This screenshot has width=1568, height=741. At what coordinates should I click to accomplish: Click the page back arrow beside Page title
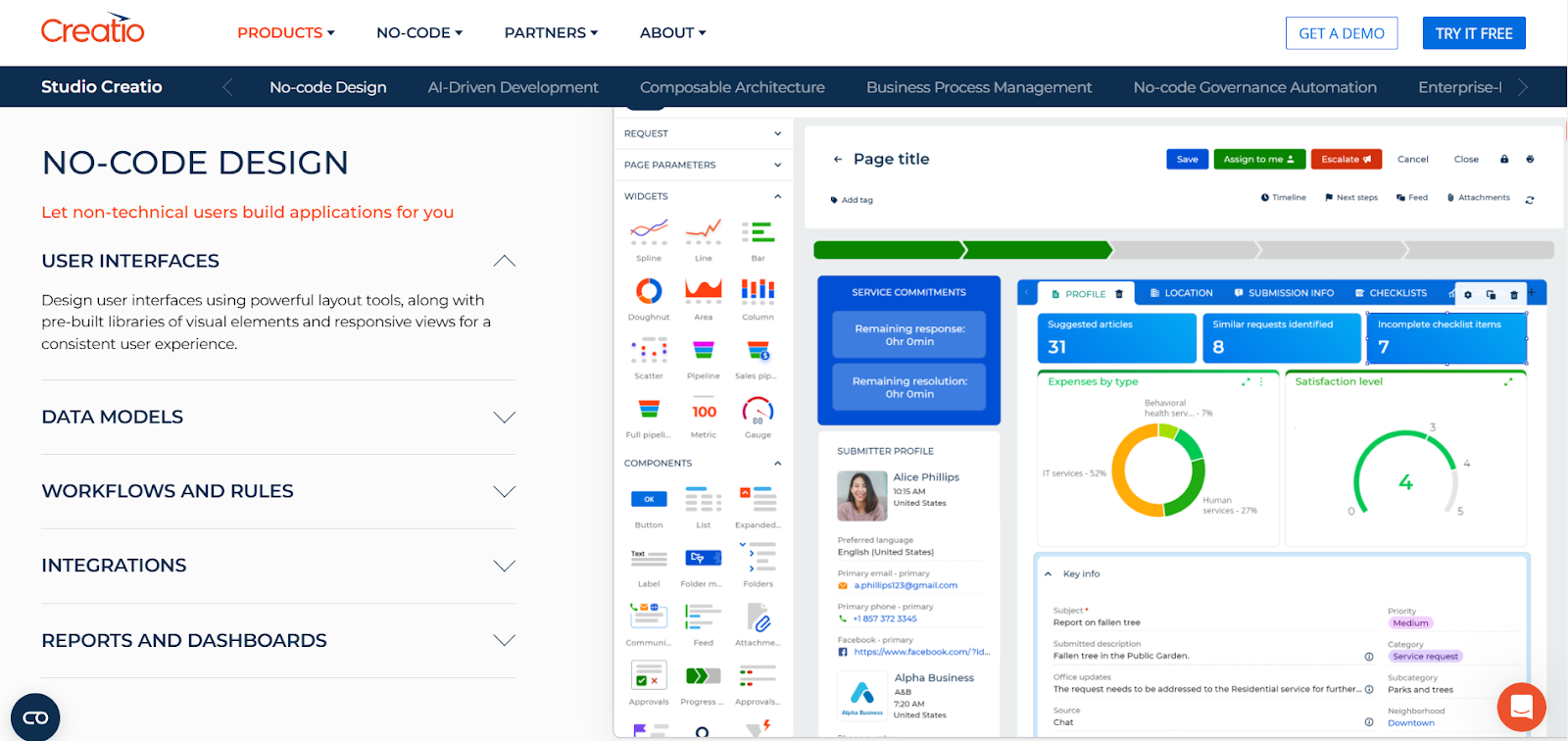pyautogui.click(x=837, y=159)
